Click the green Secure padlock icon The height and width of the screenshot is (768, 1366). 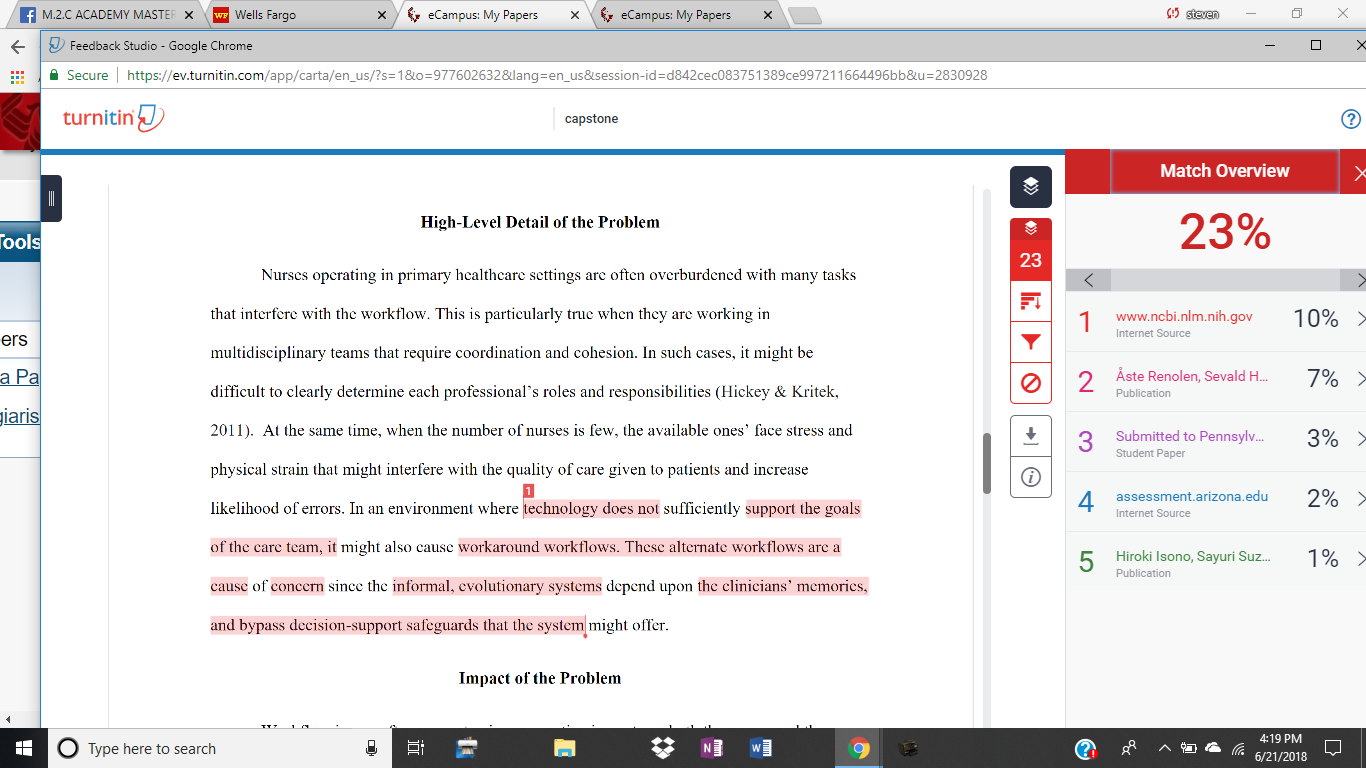tap(55, 75)
